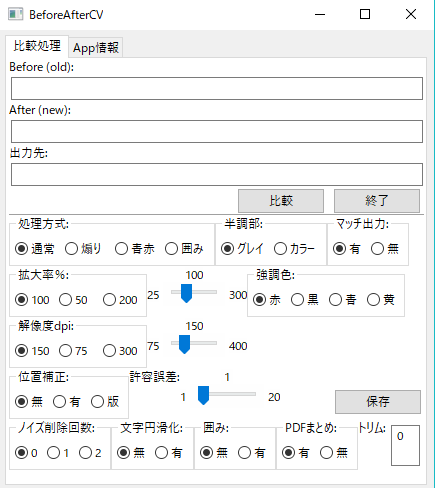Select 有 for 文字円滑化
This screenshot has height=488, width=435.
[169, 453]
